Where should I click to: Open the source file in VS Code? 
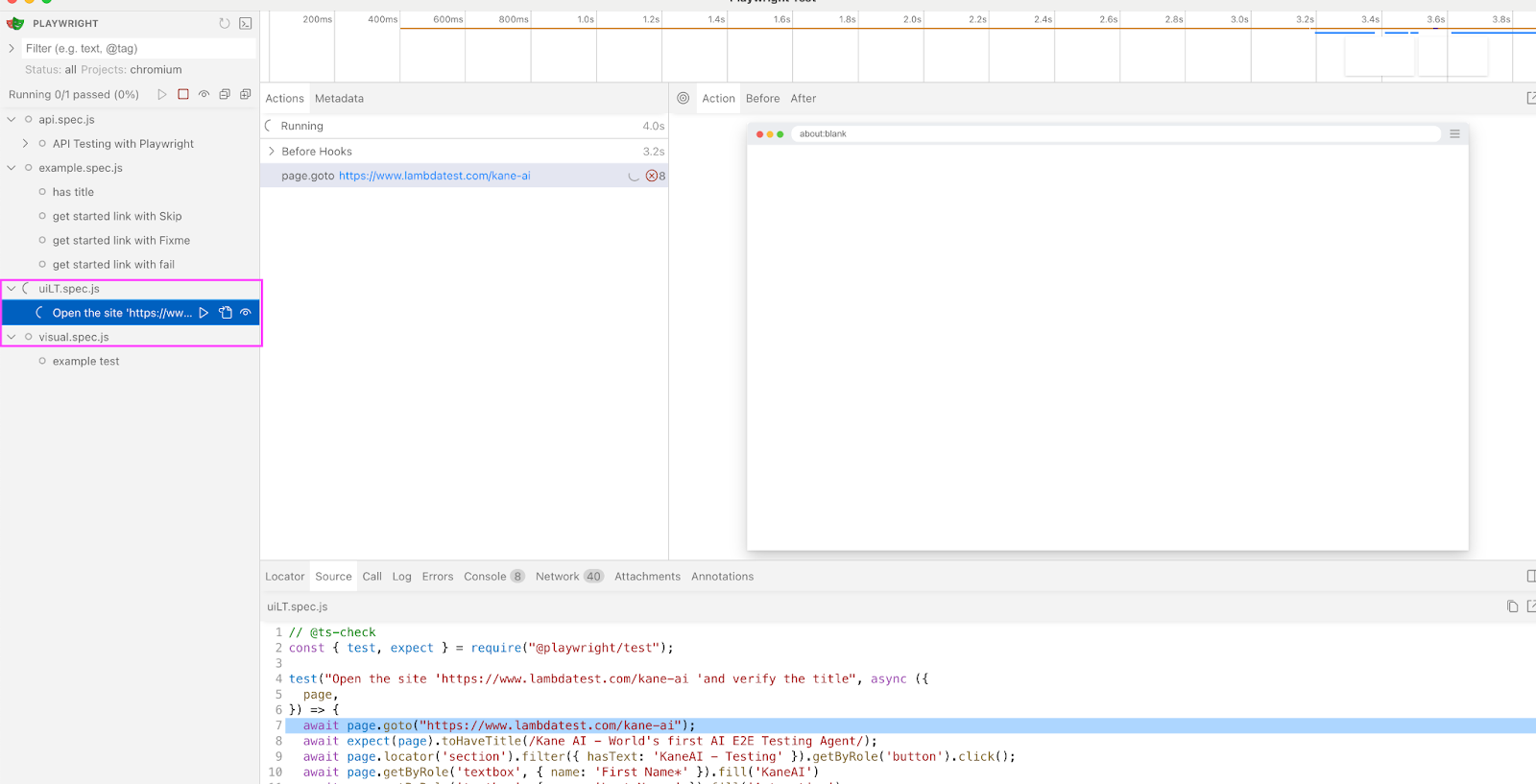1530,606
